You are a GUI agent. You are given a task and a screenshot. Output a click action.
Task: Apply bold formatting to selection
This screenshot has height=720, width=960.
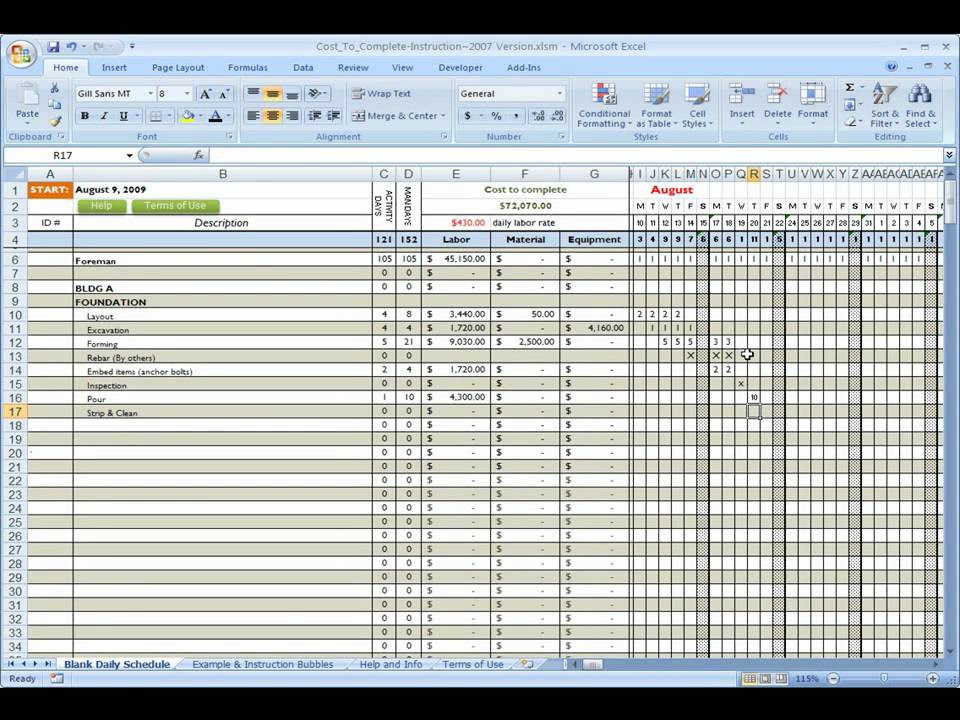85,116
